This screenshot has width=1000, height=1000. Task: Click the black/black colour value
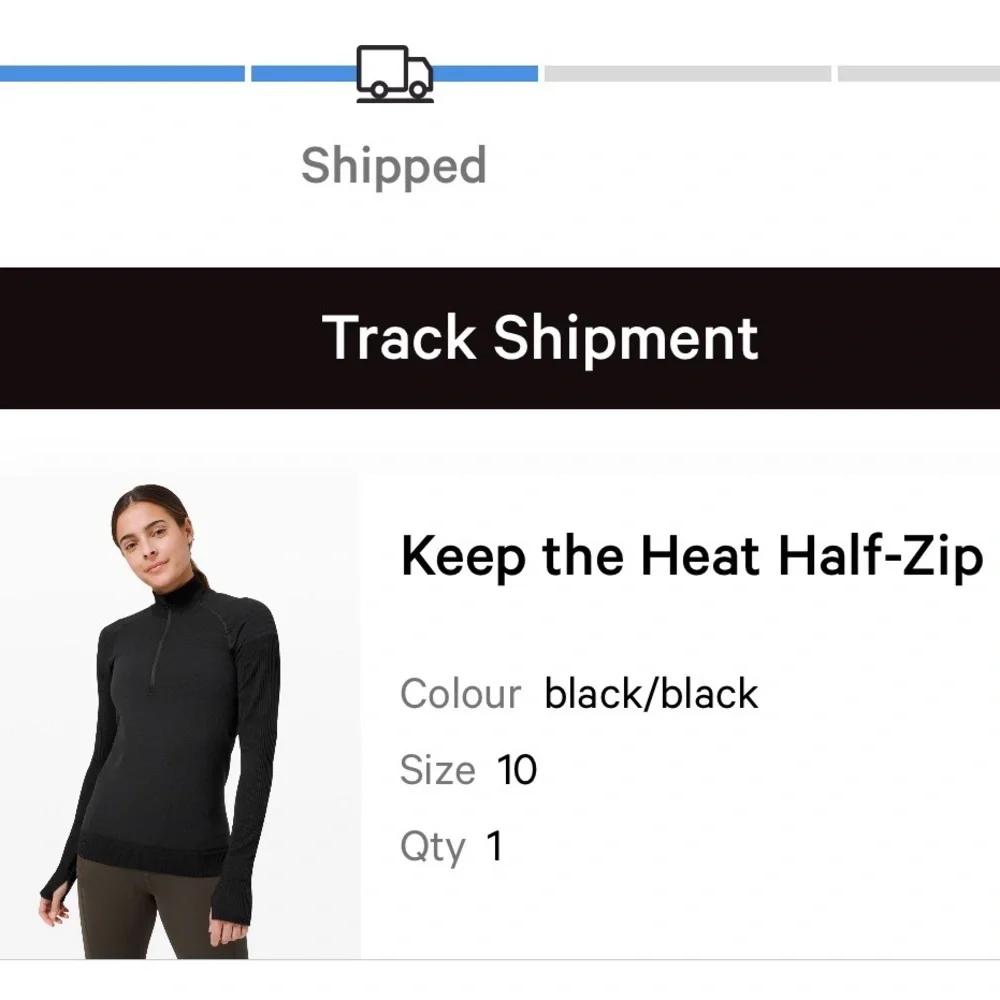tap(651, 693)
